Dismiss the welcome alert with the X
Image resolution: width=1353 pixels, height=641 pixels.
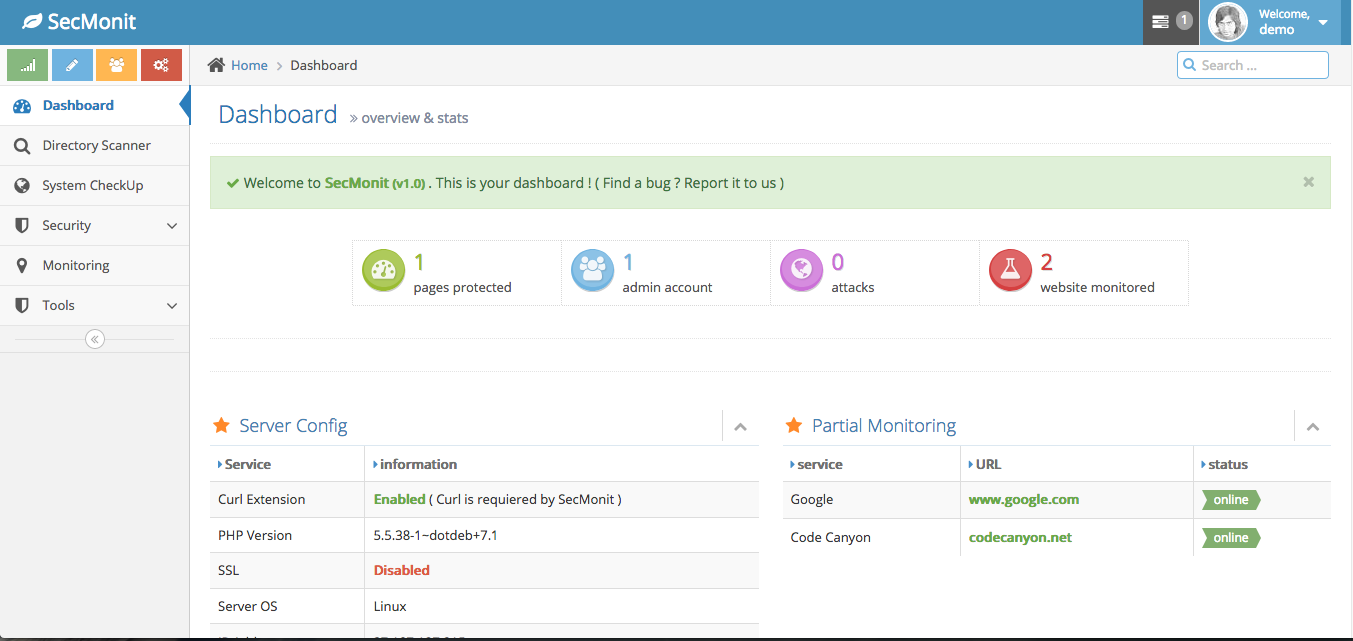click(x=1308, y=182)
